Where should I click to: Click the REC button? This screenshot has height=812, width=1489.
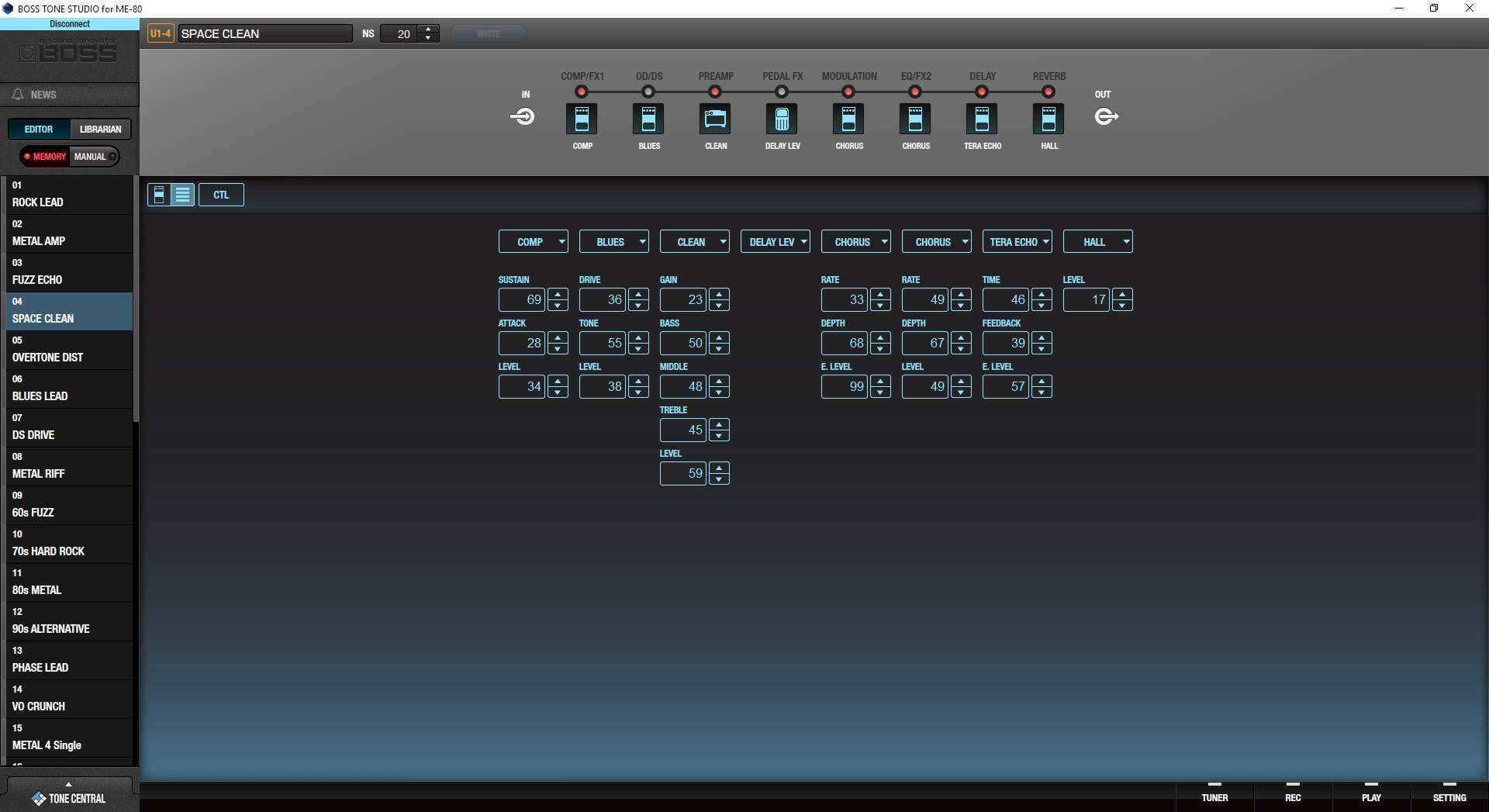tap(1293, 796)
